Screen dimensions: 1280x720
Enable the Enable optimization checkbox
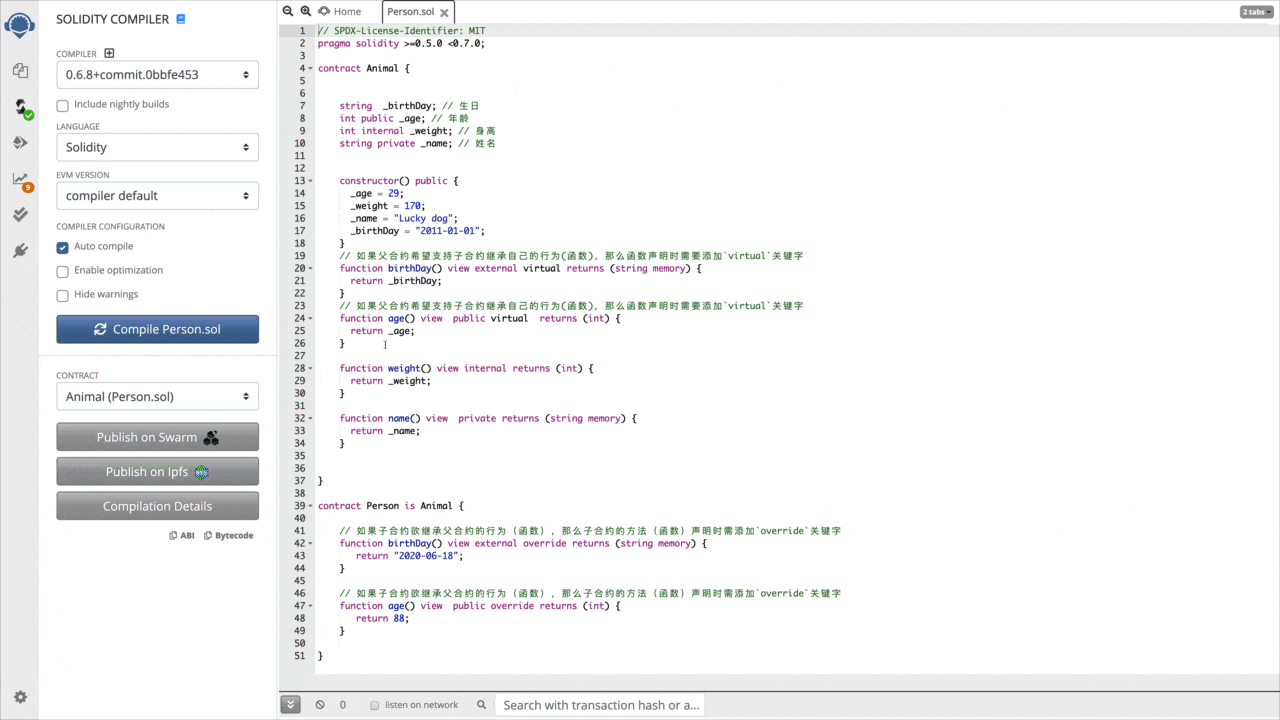[x=63, y=271]
